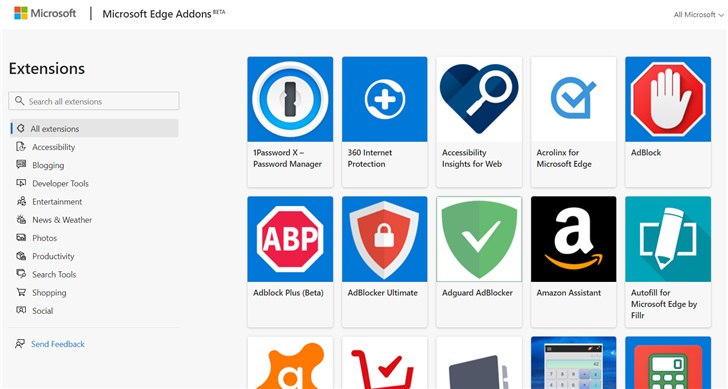This screenshot has height=389, width=728.
Task: Expand the All Microsoft dropdown
Action: [699, 15]
